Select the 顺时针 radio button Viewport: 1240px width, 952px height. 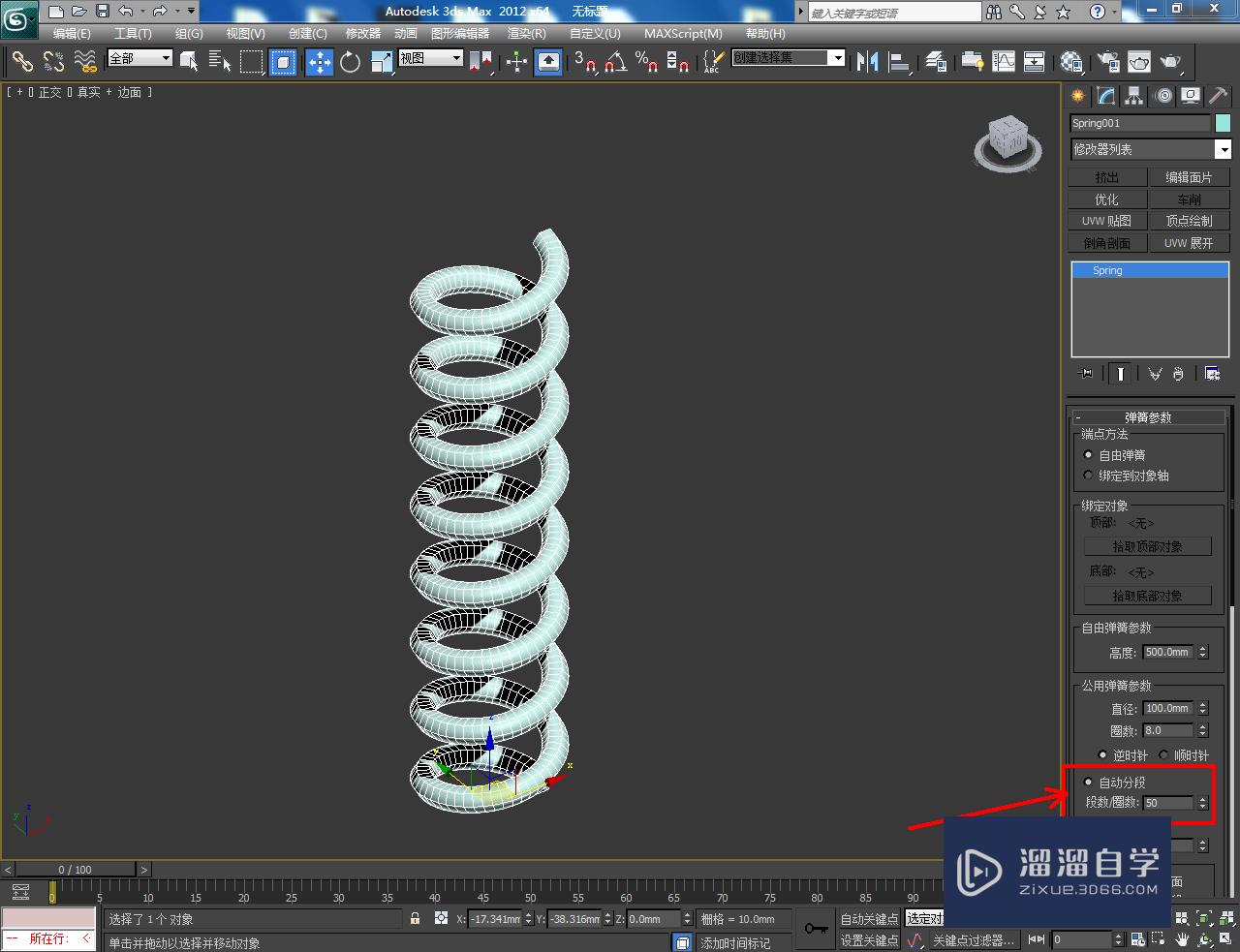(1163, 755)
